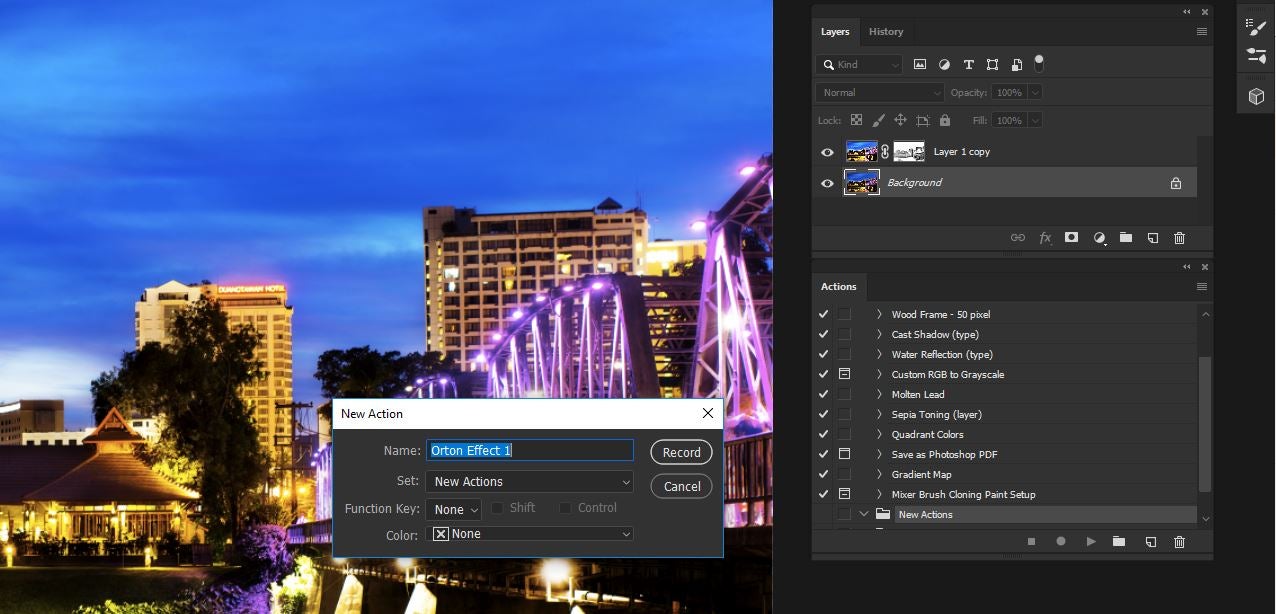Screen dimensions: 1276x614
Task: Click the action Name field containing Orton Effect 1
Action: point(529,450)
